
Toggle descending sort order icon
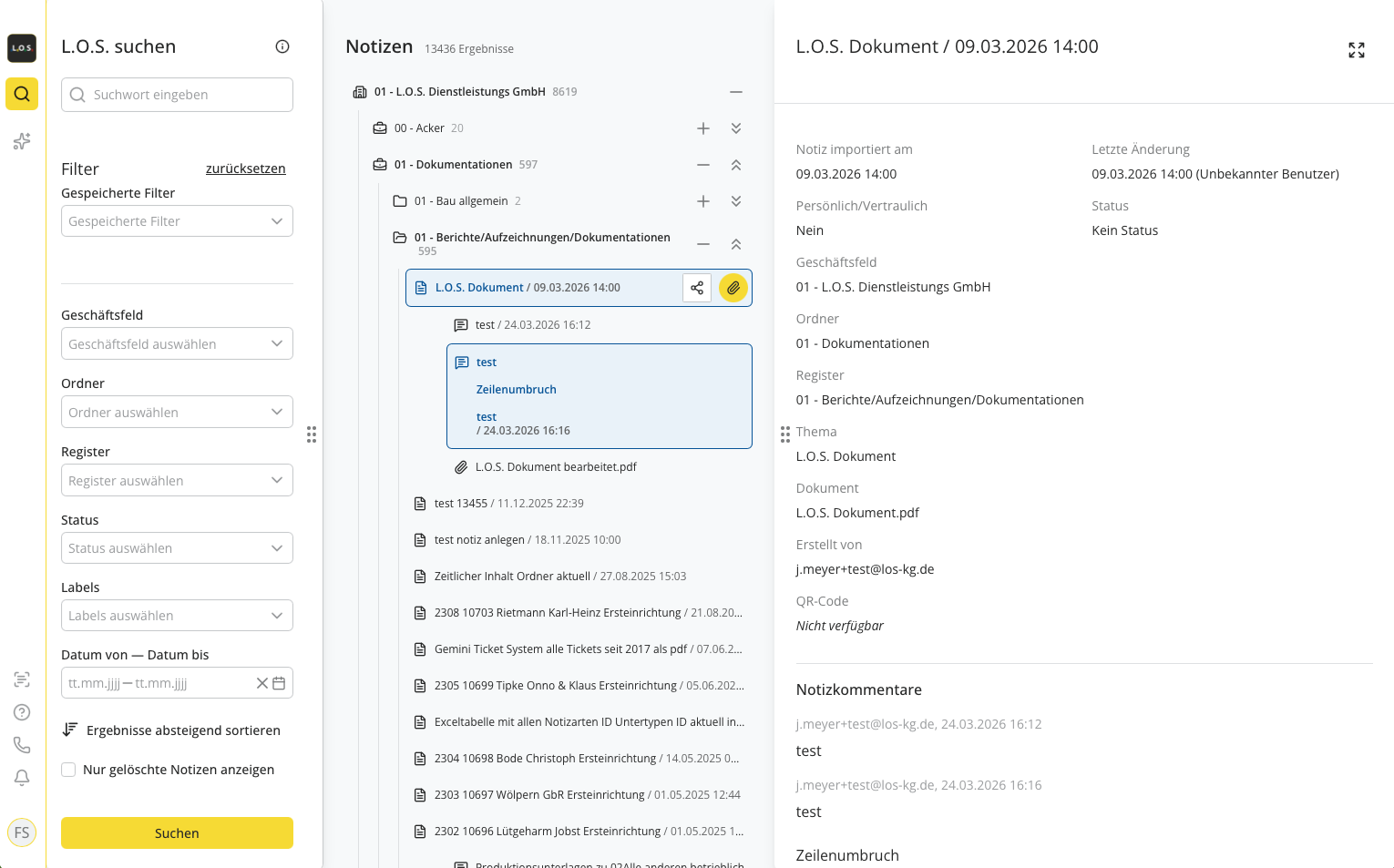pos(70,730)
